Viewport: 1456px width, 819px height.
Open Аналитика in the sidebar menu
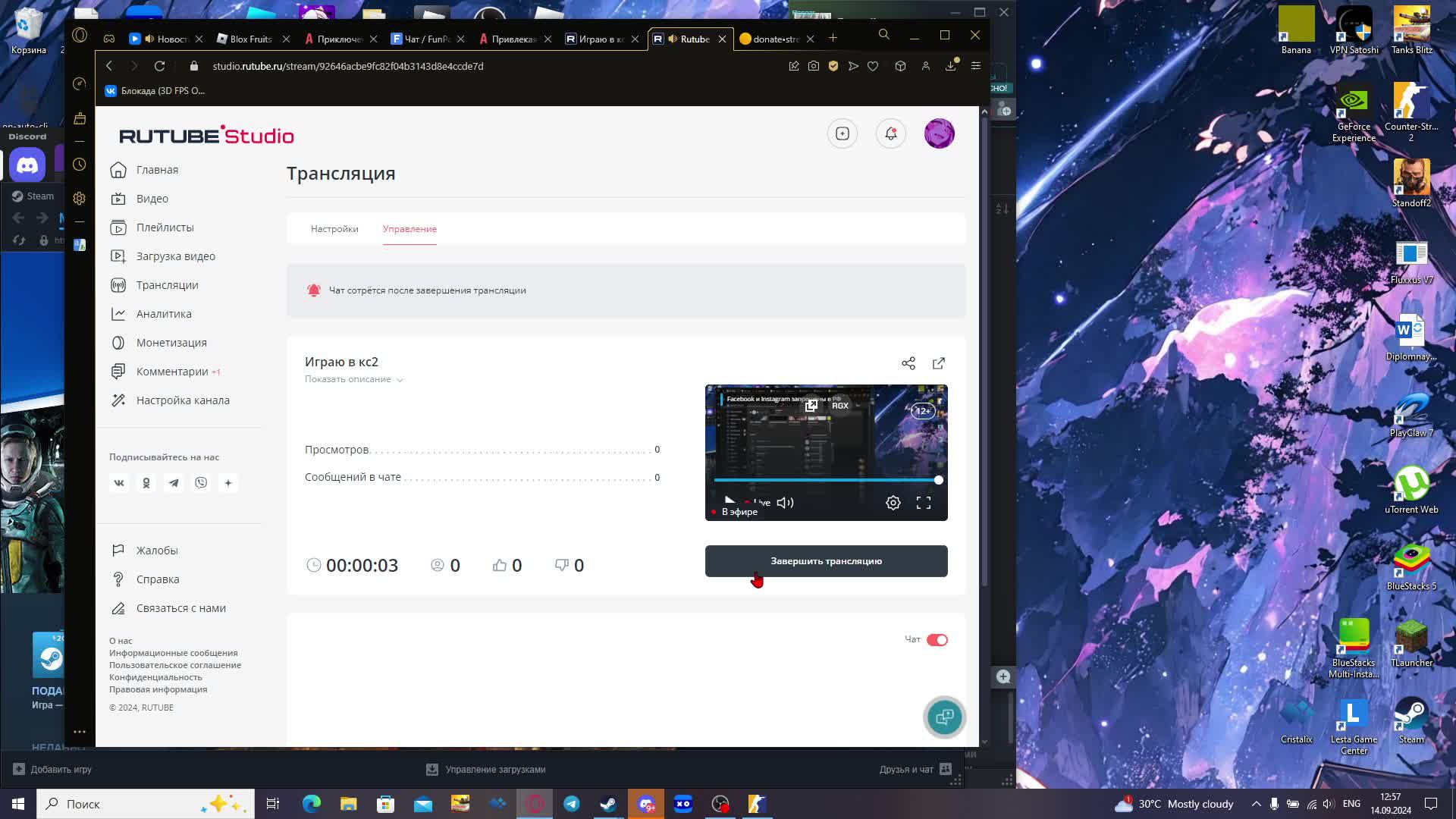pos(164,314)
